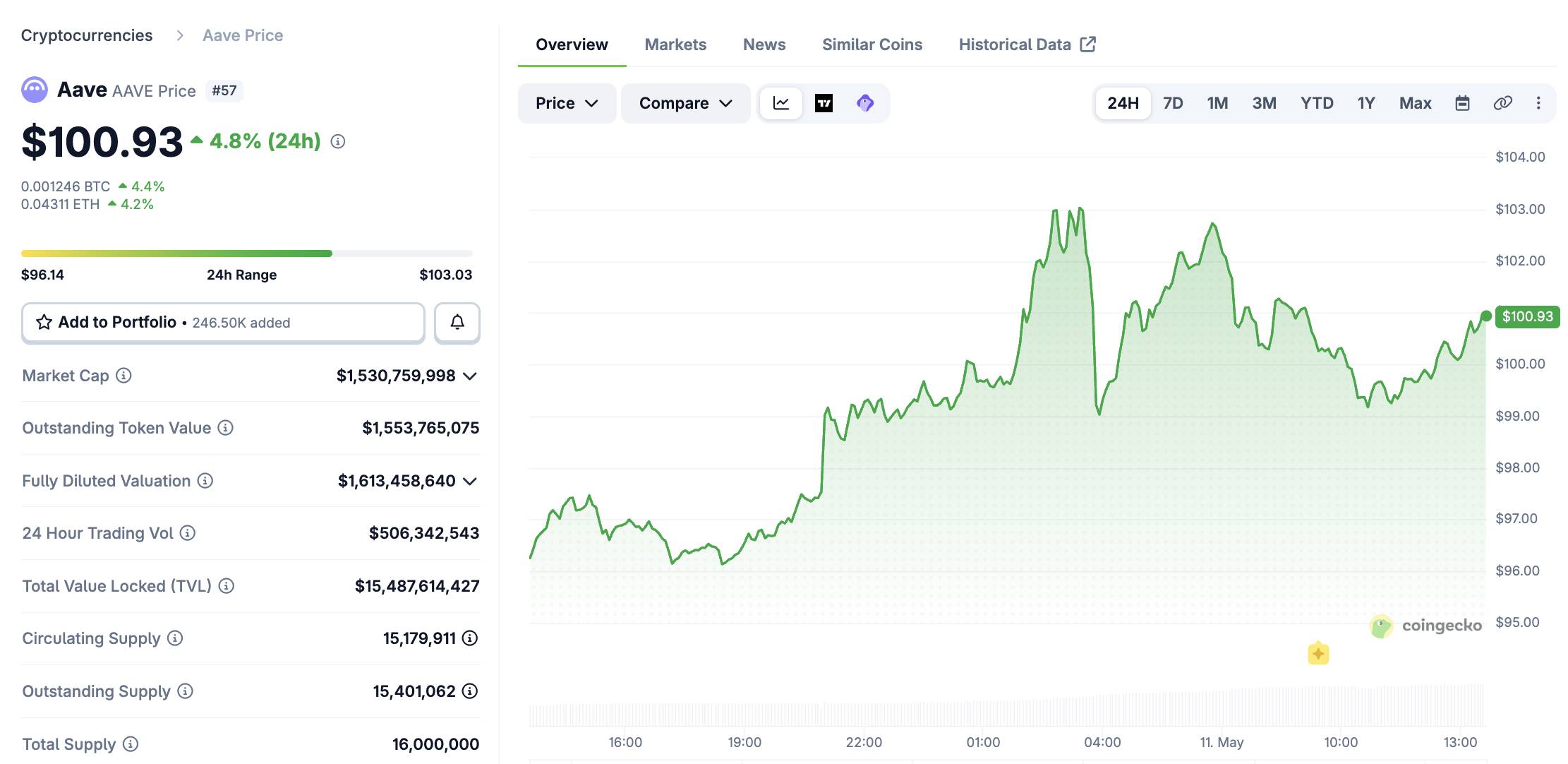Click the Aave coin logo icon

(x=35, y=90)
